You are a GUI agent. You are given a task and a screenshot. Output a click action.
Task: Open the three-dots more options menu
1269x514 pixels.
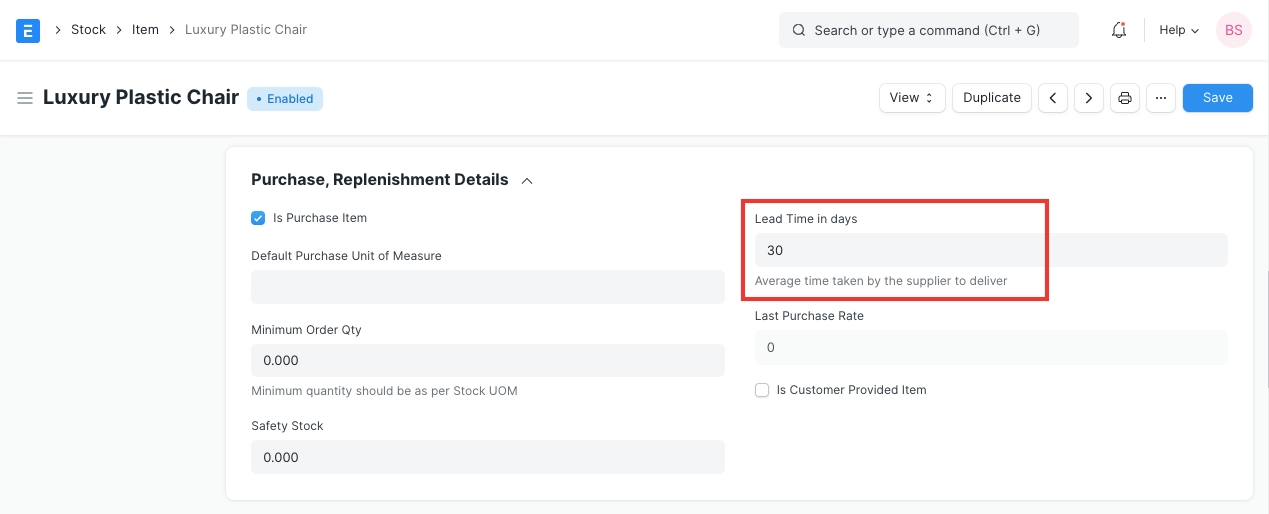tap(1160, 98)
